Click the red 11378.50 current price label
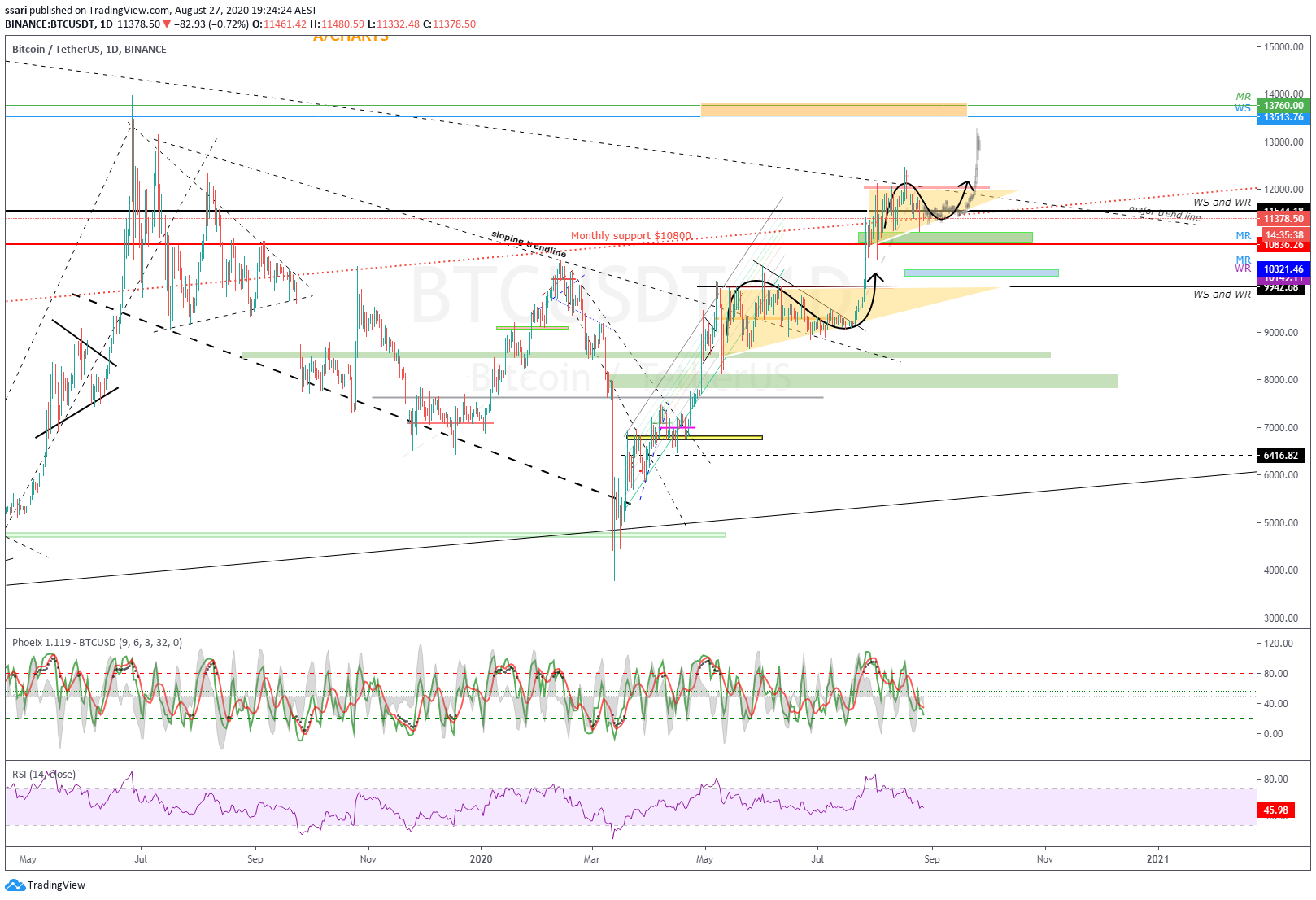Screen dimensions: 1316x900 coord(1283,219)
